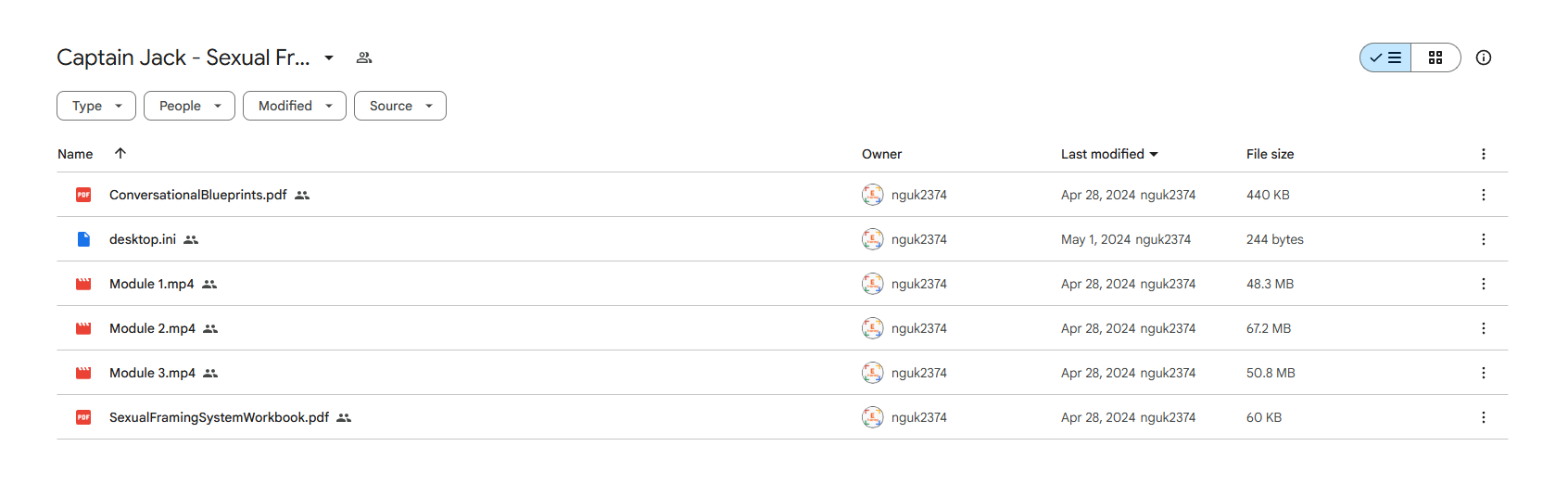This screenshot has width=1568, height=497.
Task: Click the PDF icon of SexualFramingSystemWorkbook.pdf
Action: 83,417
